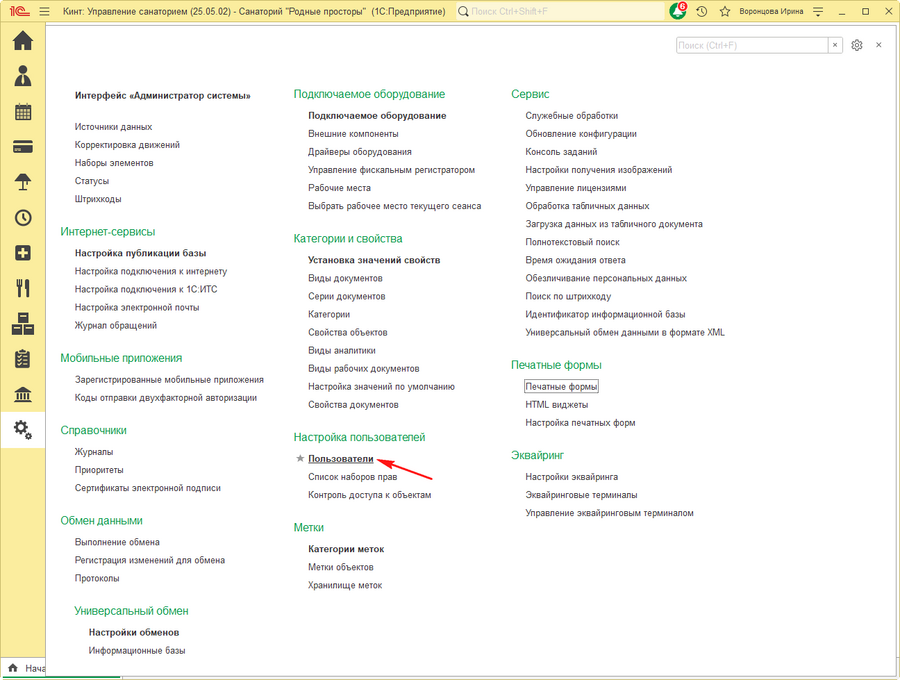Screen dimensions: 900x680
Task: Open Подключаемое оборудование bold command
Action: click(x=377, y=116)
